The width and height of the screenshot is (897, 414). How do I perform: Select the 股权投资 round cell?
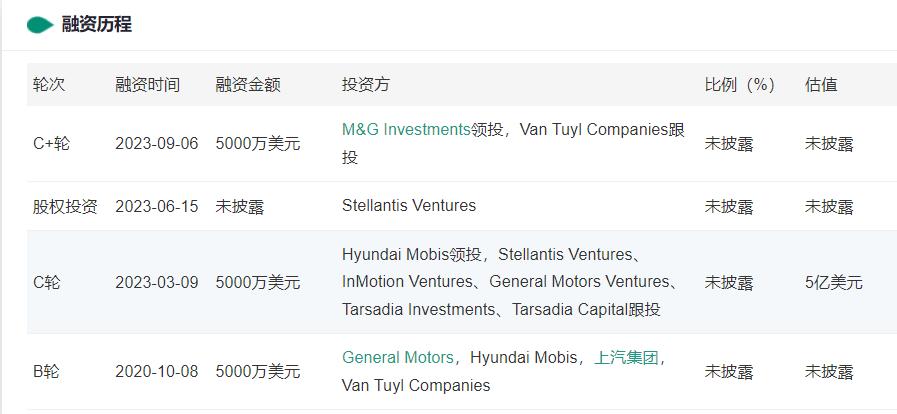[x=65, y=206]
